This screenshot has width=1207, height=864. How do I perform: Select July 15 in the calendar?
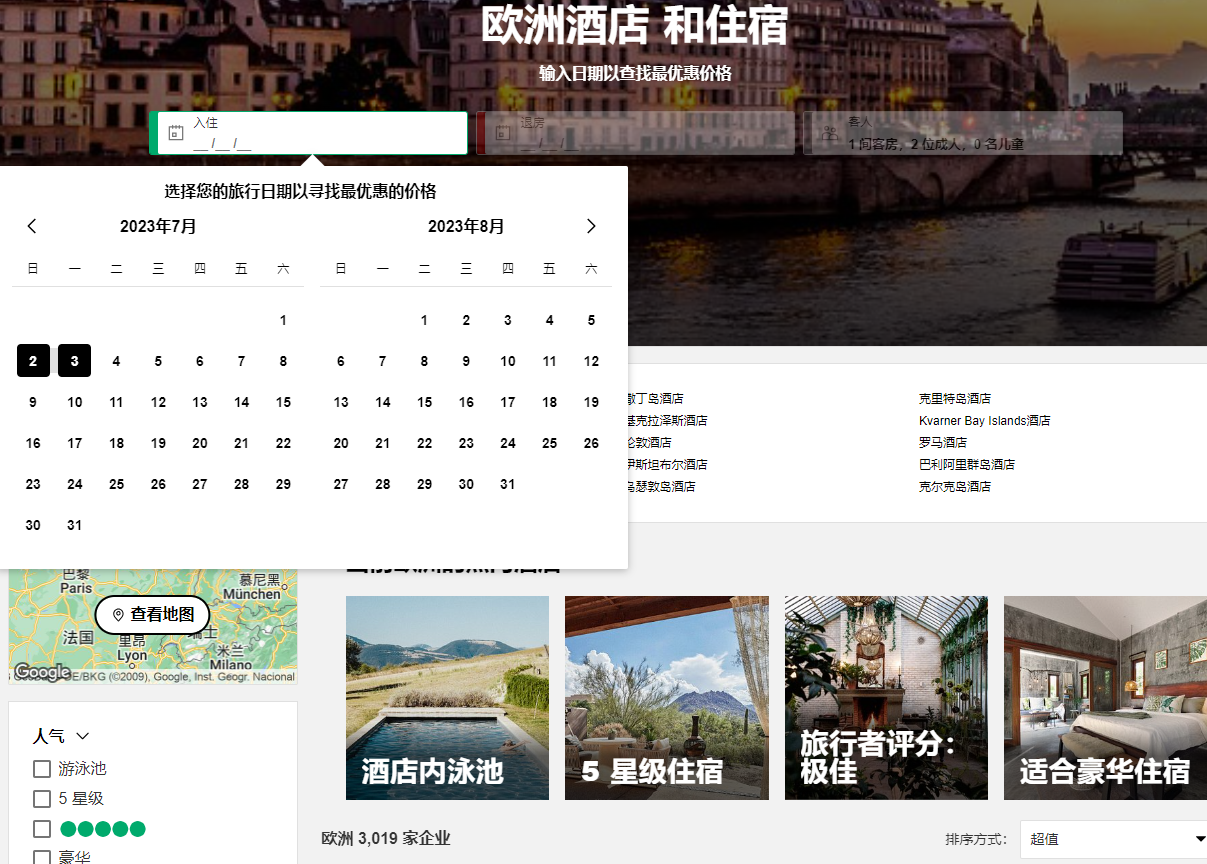click(x=283, y=402)
